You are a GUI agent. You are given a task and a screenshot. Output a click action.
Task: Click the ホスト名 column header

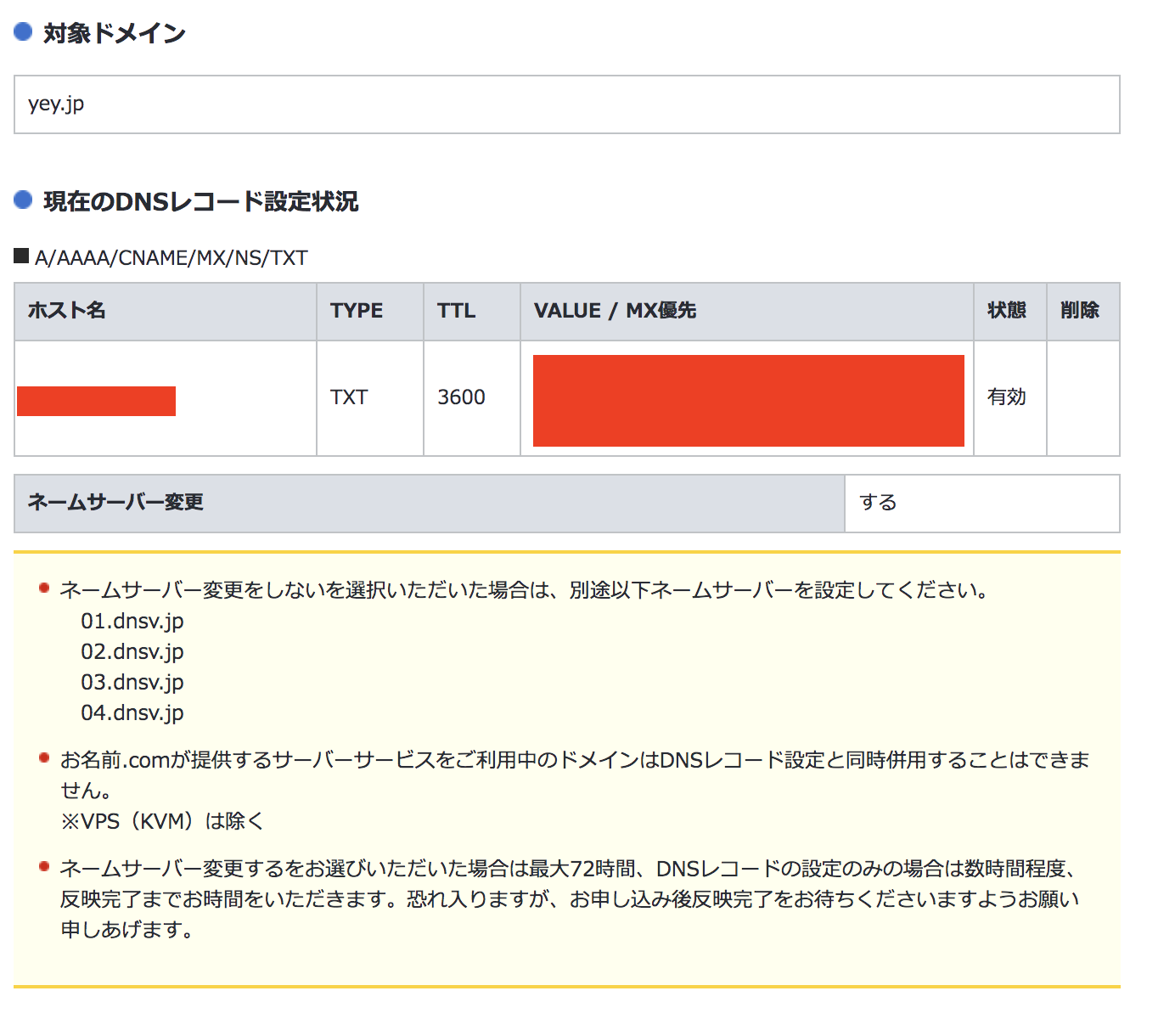pos(67,311)
